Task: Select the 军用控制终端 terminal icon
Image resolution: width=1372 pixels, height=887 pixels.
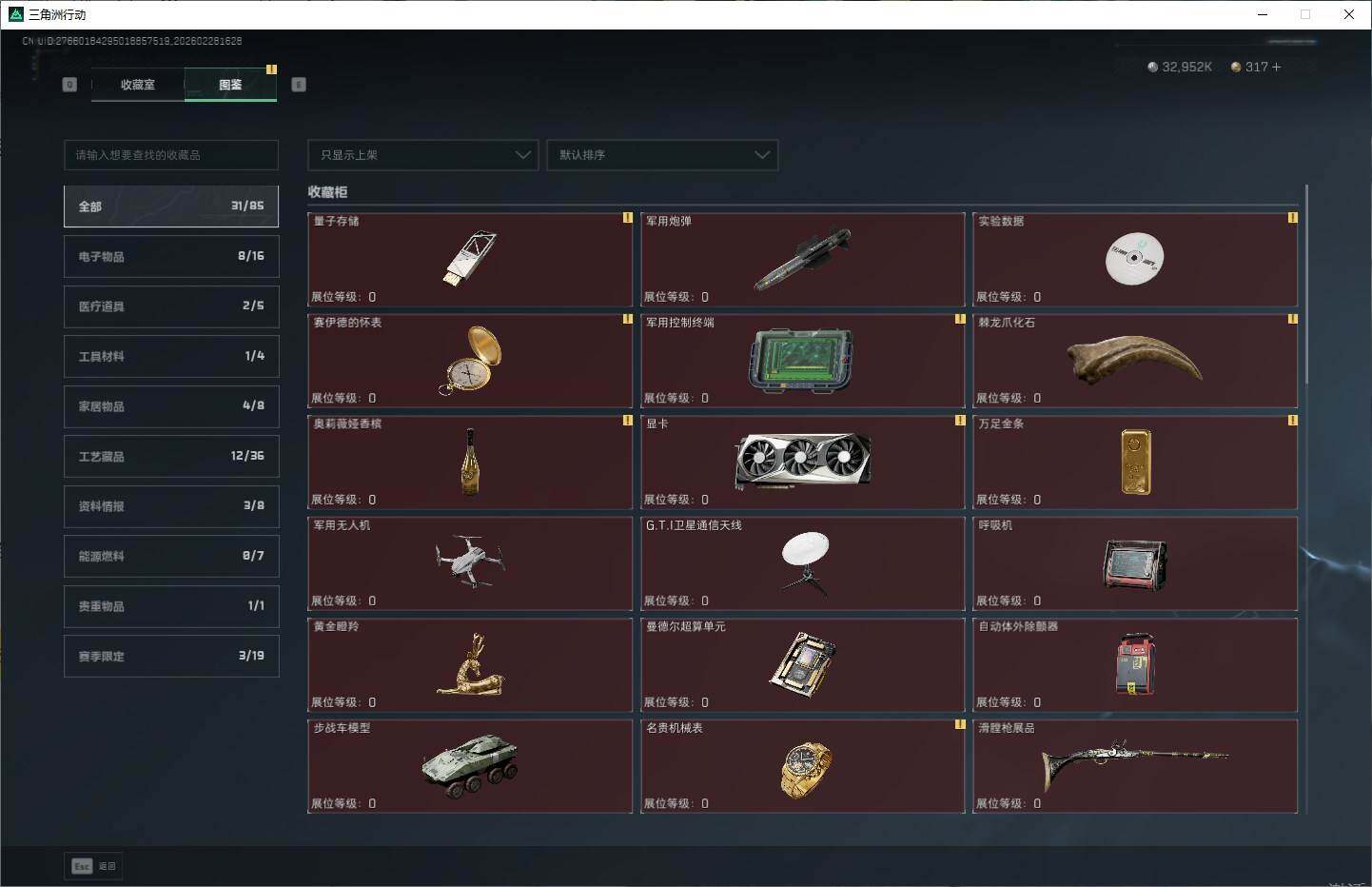Action: 801,361
